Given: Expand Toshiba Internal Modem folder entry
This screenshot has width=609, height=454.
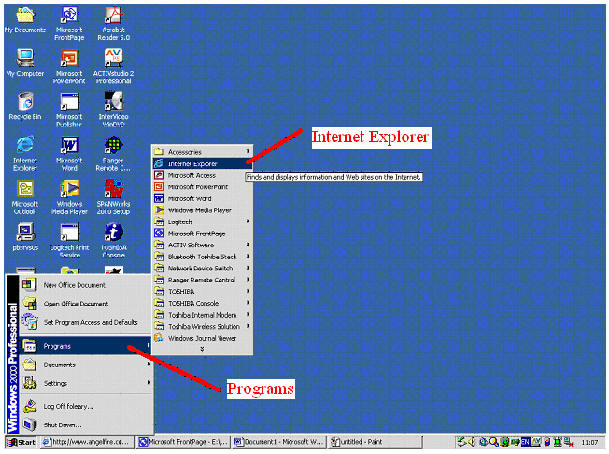Looking at the screenshot, I should click(202, 315).
